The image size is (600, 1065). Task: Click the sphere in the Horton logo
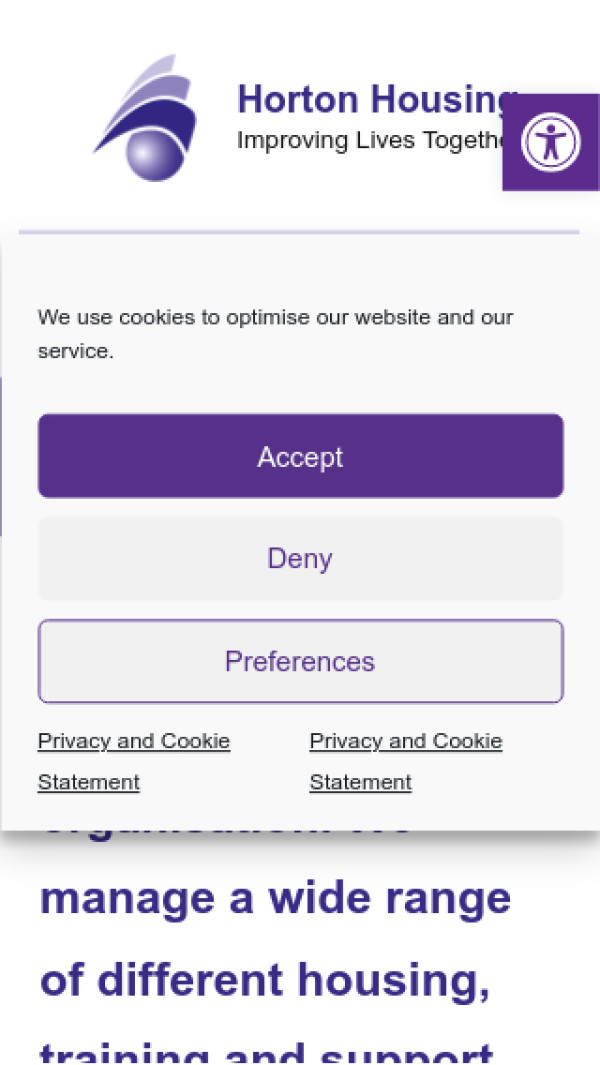[x=150, y=154]
